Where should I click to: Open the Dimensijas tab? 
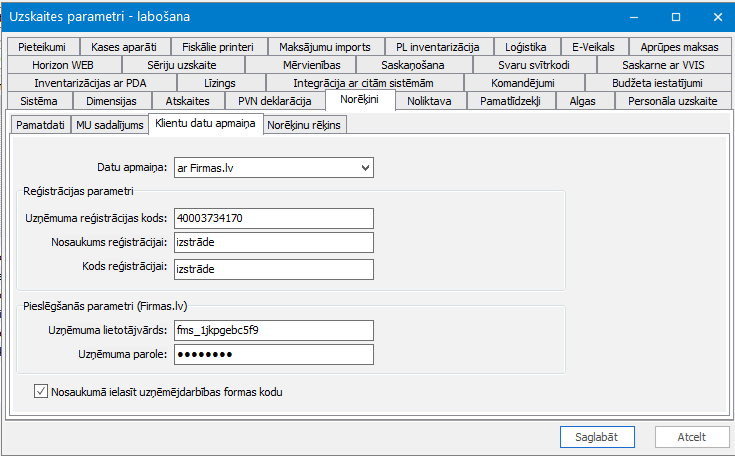[112, 101]
